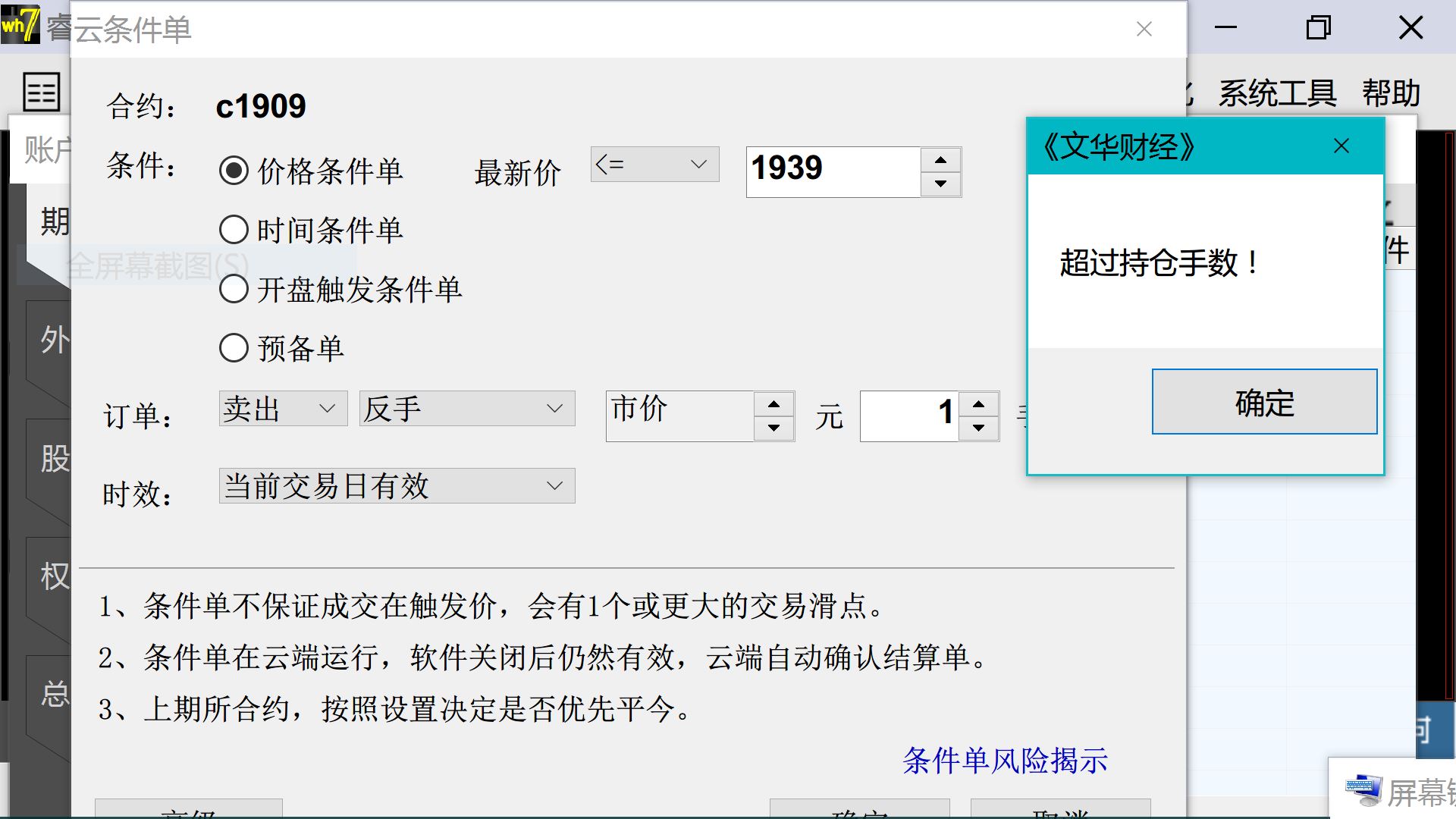
Task: Select the 时间条件单 radio option
Action: pyautogui.click(x=234, y=230)
